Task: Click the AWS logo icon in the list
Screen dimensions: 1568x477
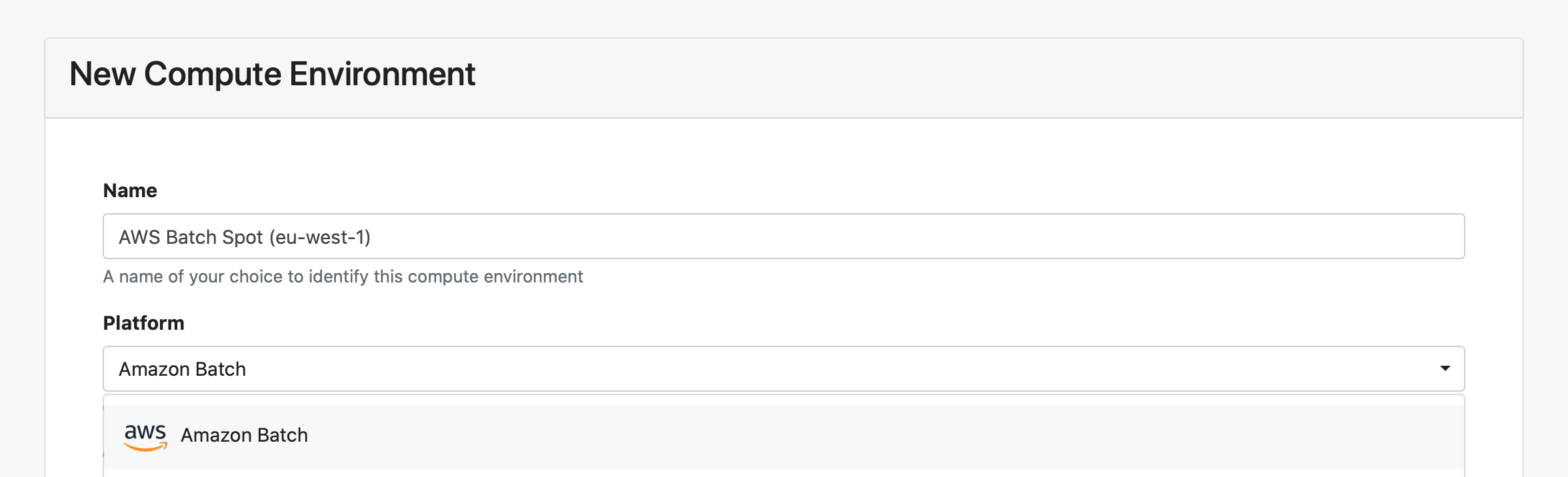Action: pyautogui.click(x=145, y=436)
